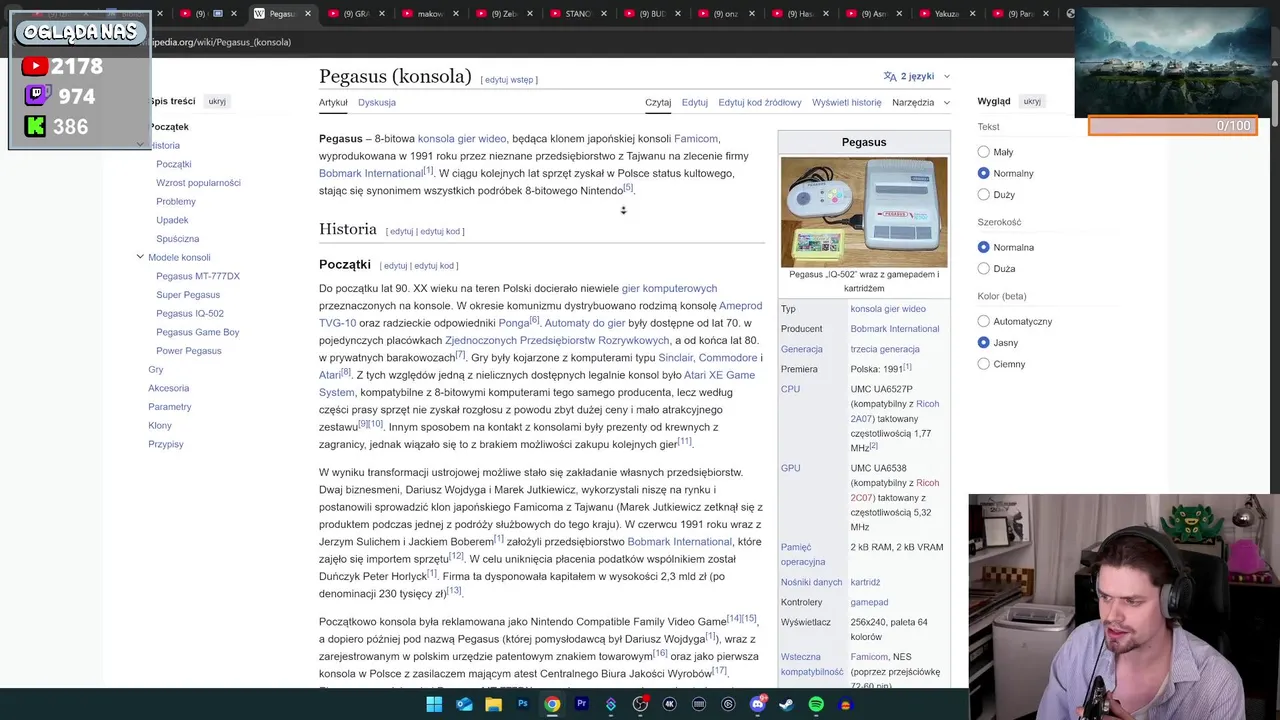Jump to Wzrost popularności in contents
The image size is (1280, 720).
(198, 183)
